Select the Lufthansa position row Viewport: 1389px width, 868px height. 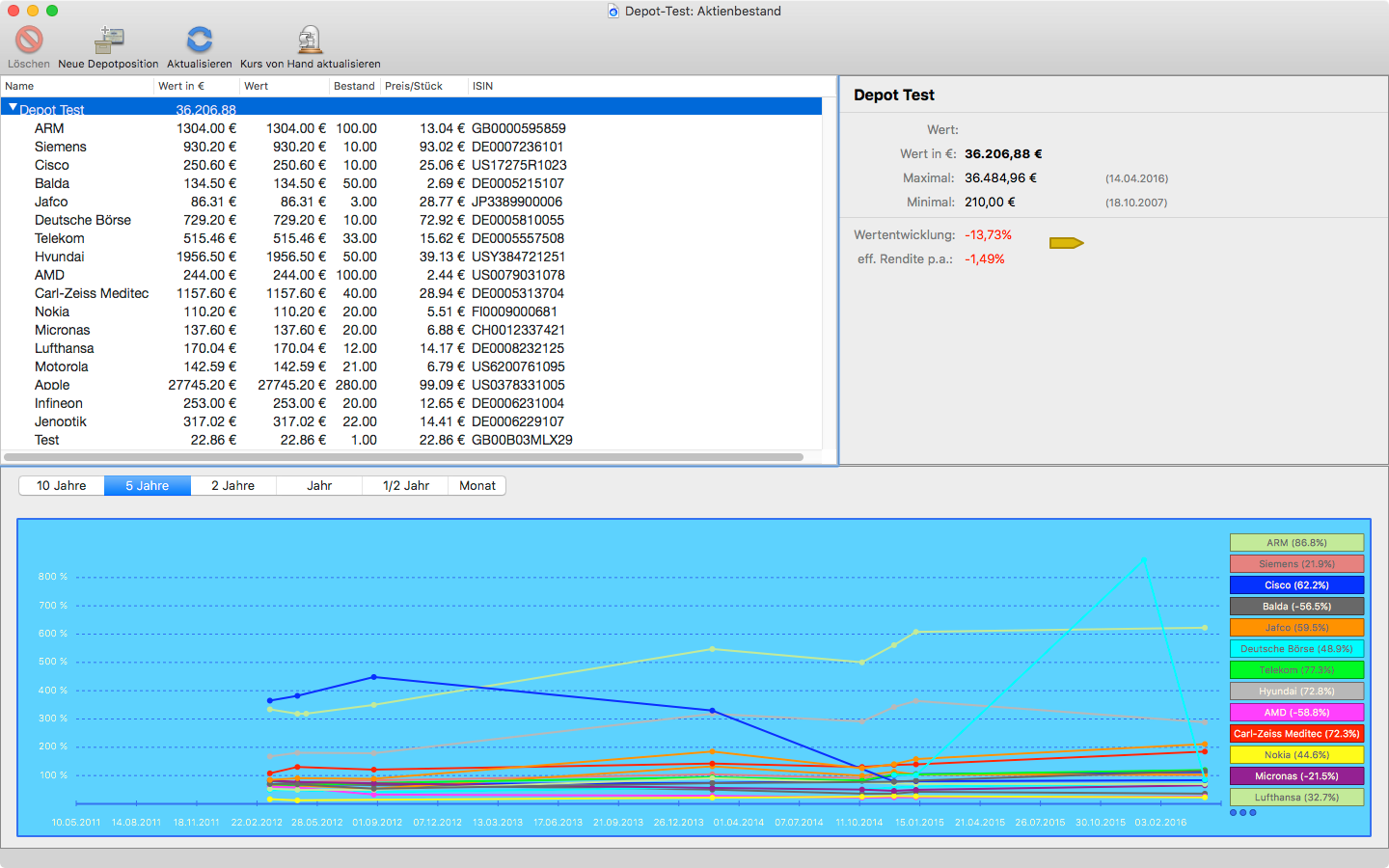pos(65,348)
